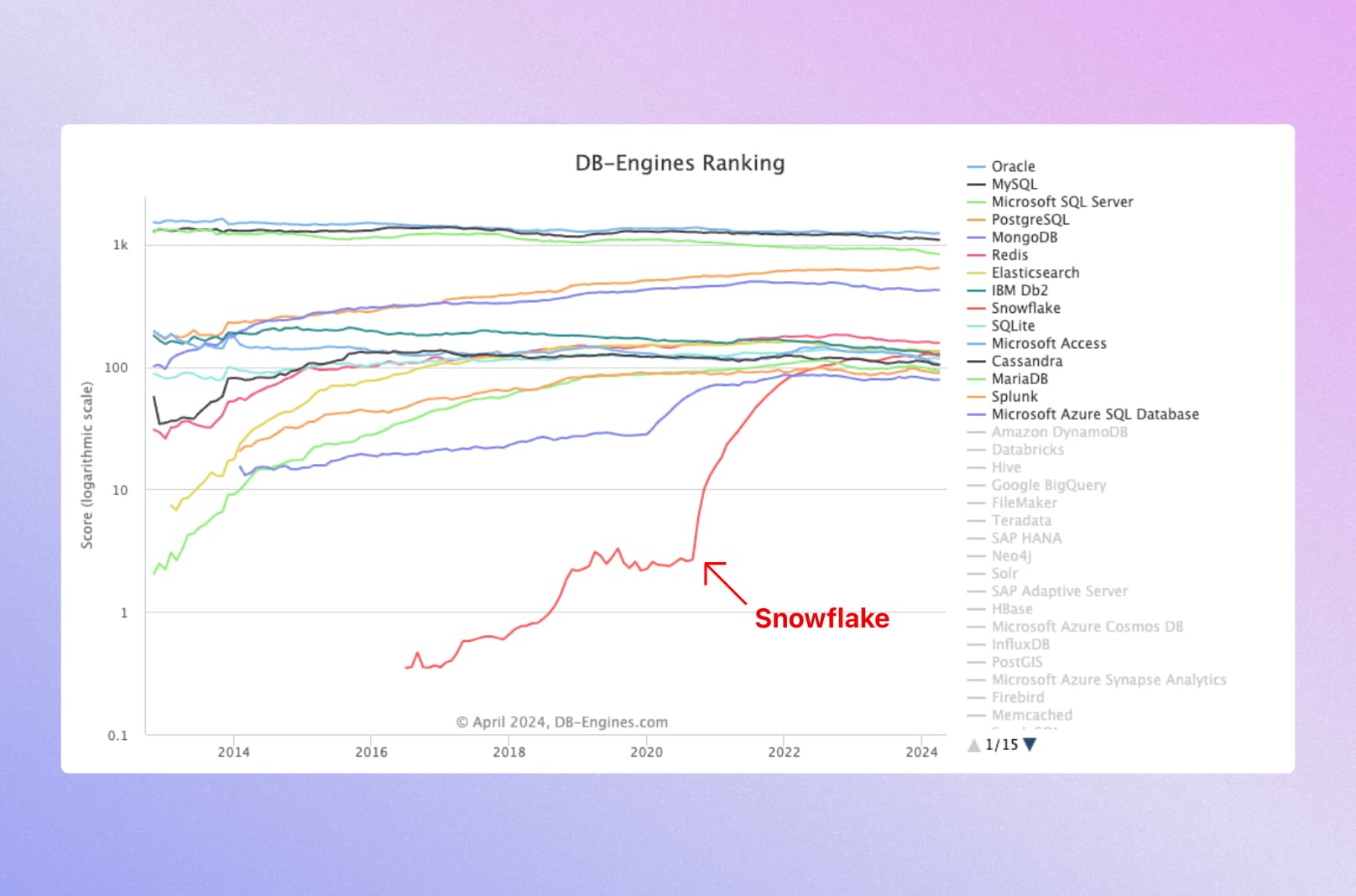Show Microsoft Azure Synapse Analytics series

point(1097,680)
